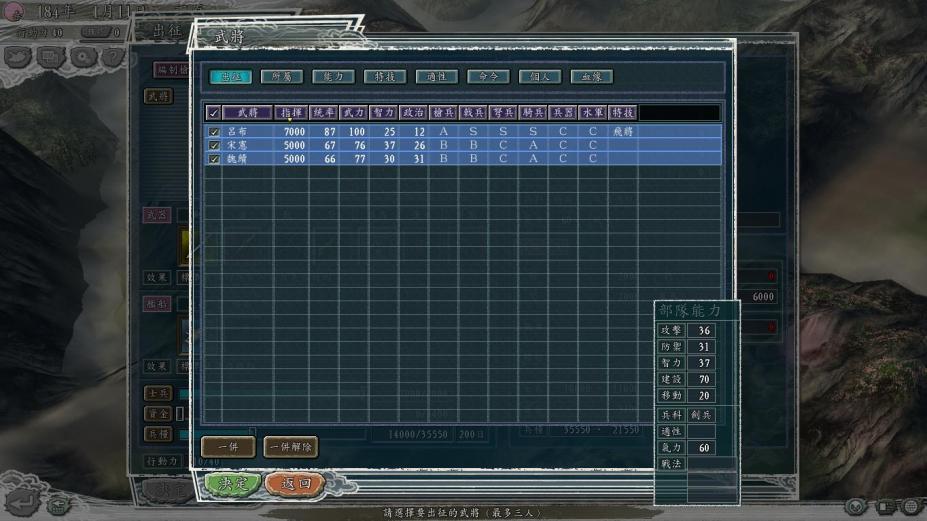Image resolution: width=927 pixels, height=521 pixels.
Task: Sort by the 武將 column header
Action: (247, 112)
